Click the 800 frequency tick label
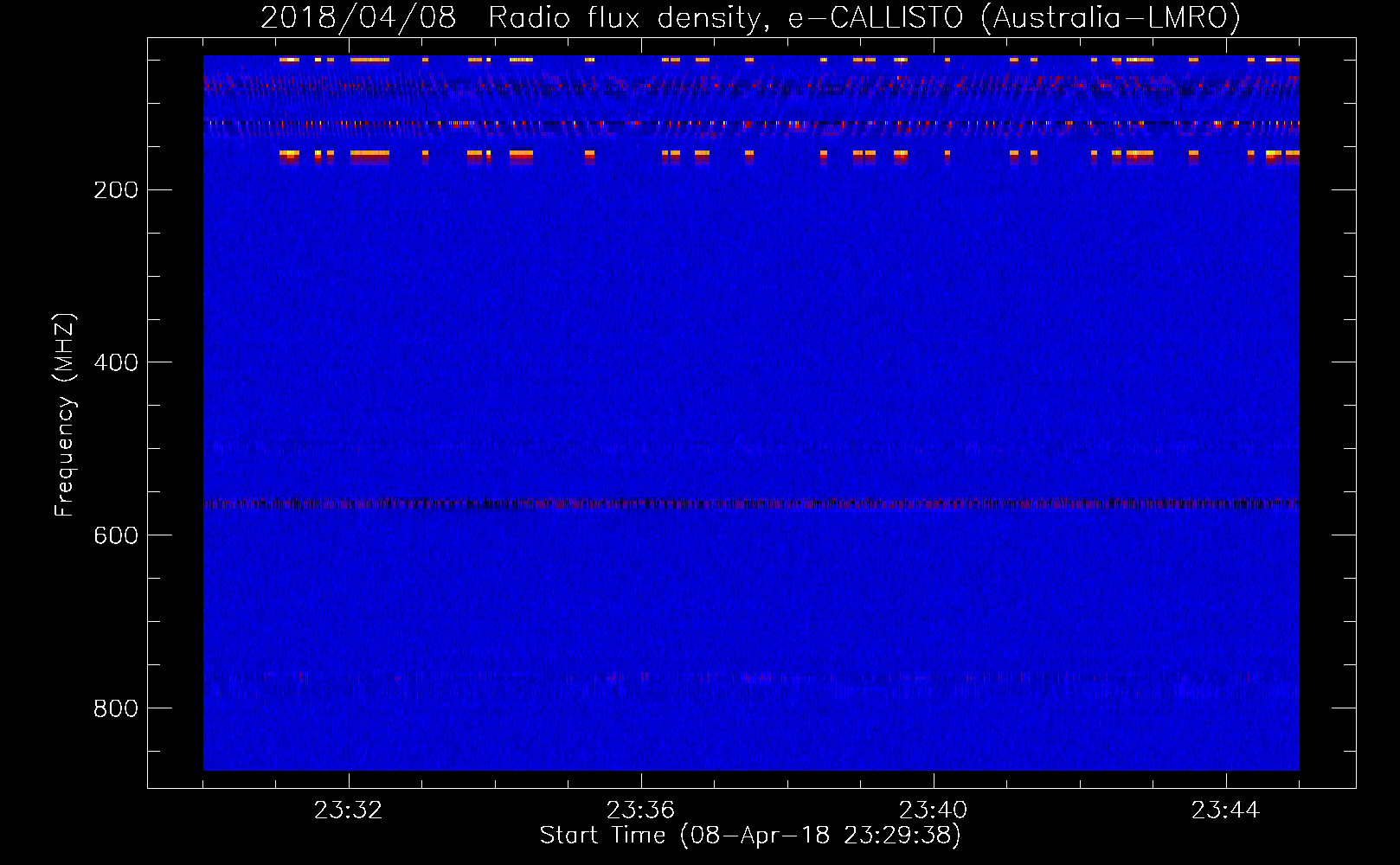 [x=116, y=708]
